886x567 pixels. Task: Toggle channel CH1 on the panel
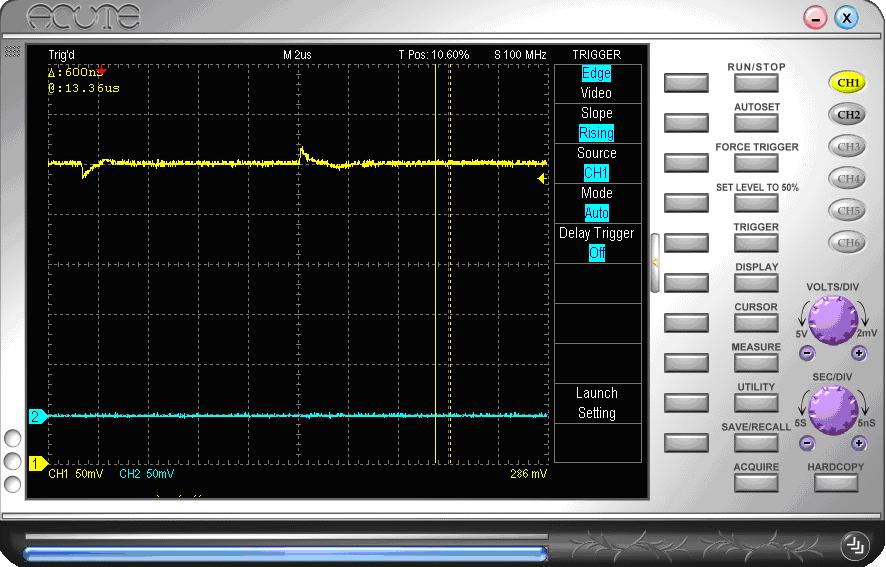pyautogui.click(x=848, y=83)
